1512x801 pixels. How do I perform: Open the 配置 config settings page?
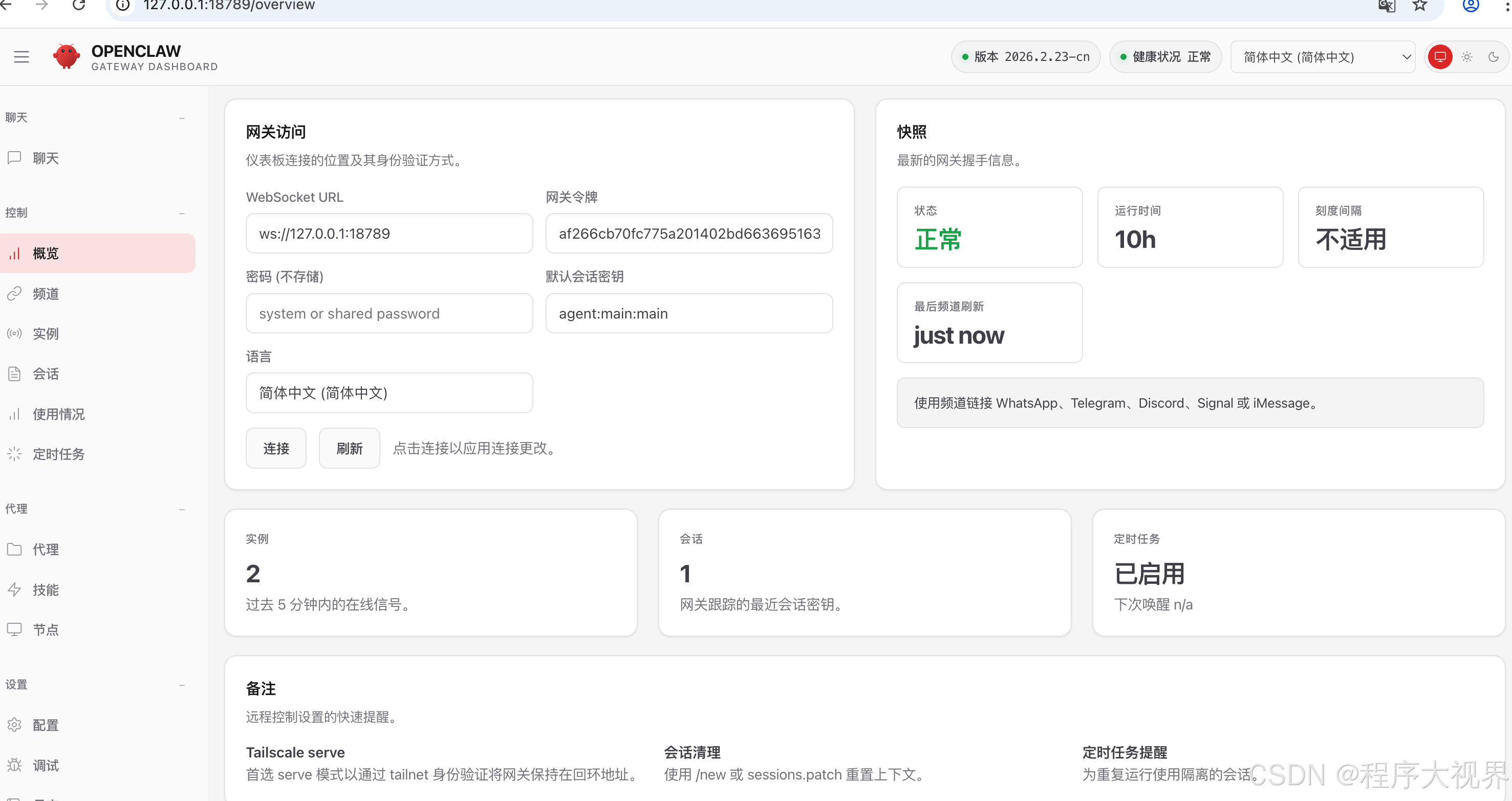pyautogui.click(x=46, y=725)
